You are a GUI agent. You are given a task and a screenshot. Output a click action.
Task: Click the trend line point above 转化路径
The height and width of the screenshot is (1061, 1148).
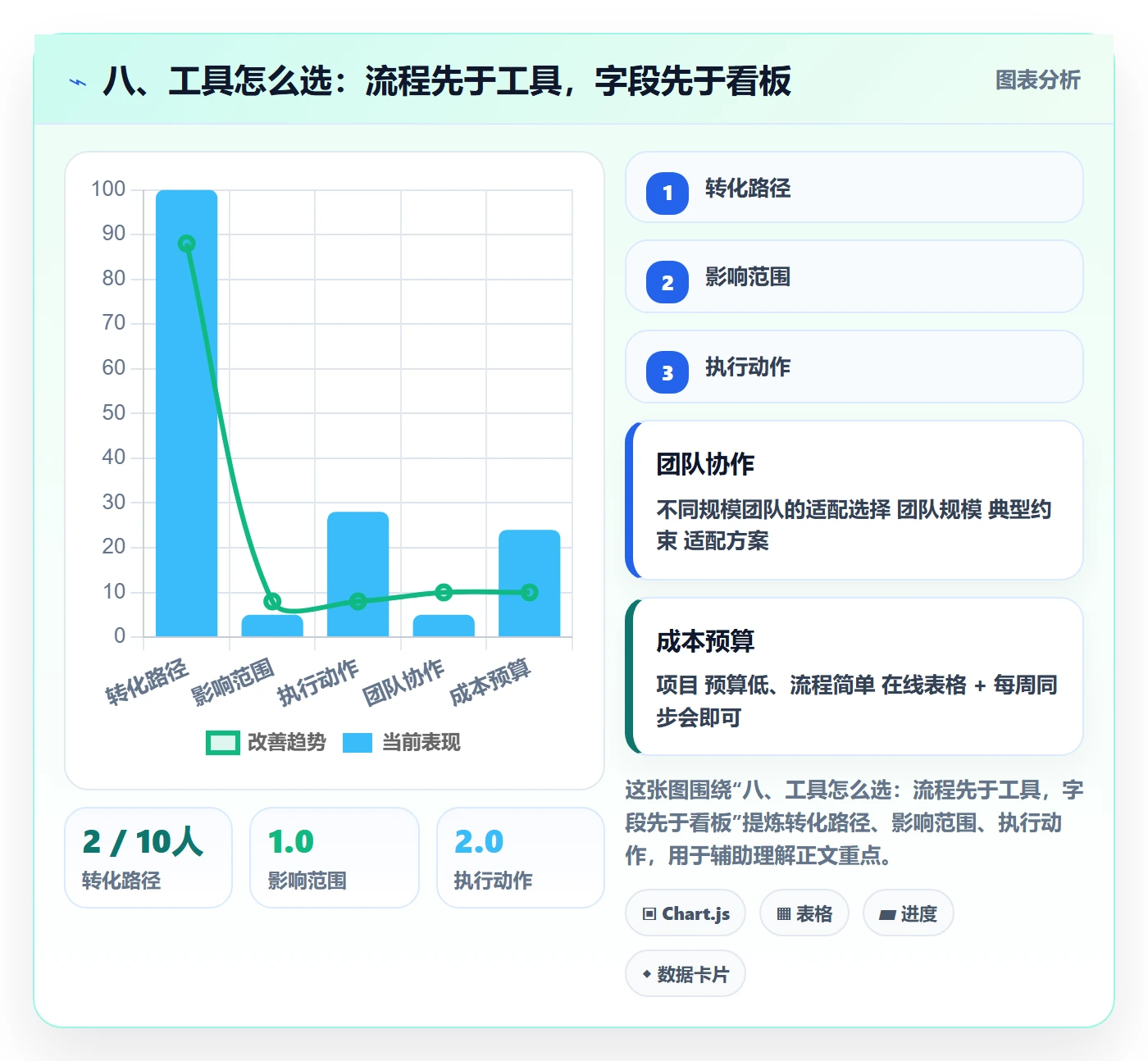[187, 244]
